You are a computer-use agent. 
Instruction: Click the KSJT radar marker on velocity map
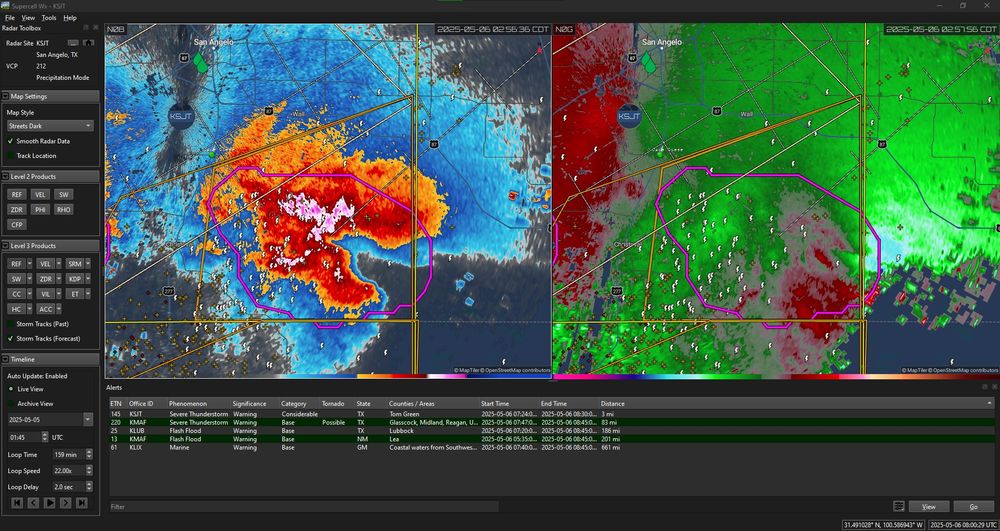tap(629, 117)
